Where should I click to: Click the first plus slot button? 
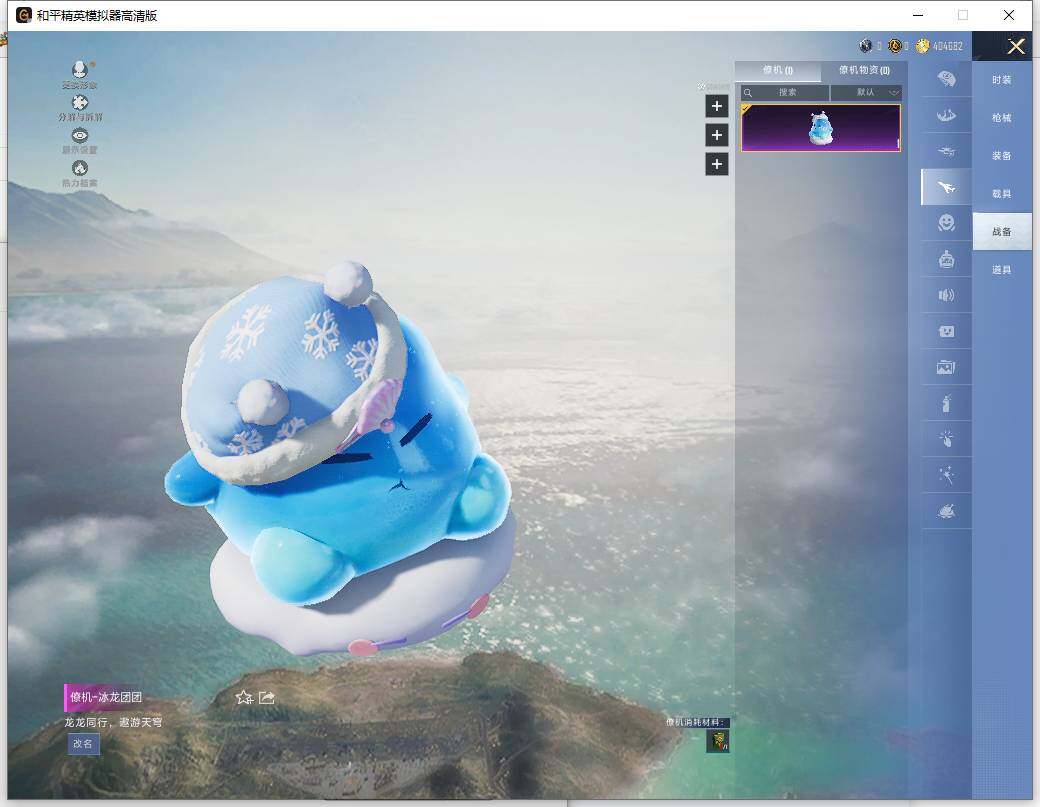click(716, 106)
